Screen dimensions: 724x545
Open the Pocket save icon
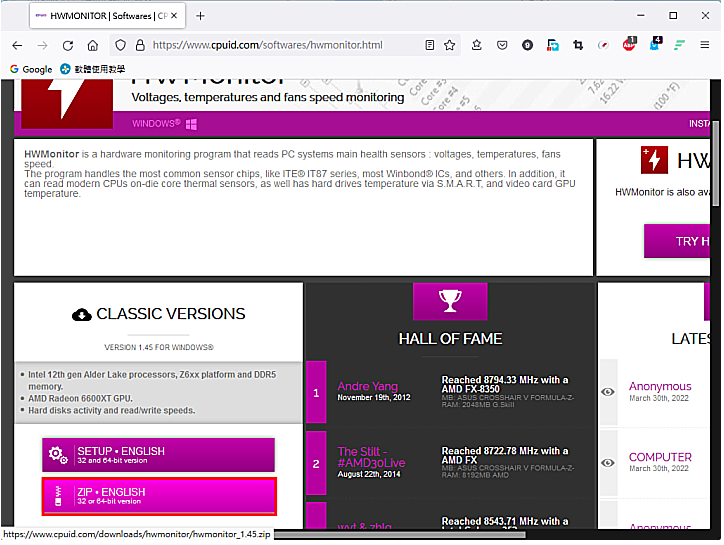502,45
